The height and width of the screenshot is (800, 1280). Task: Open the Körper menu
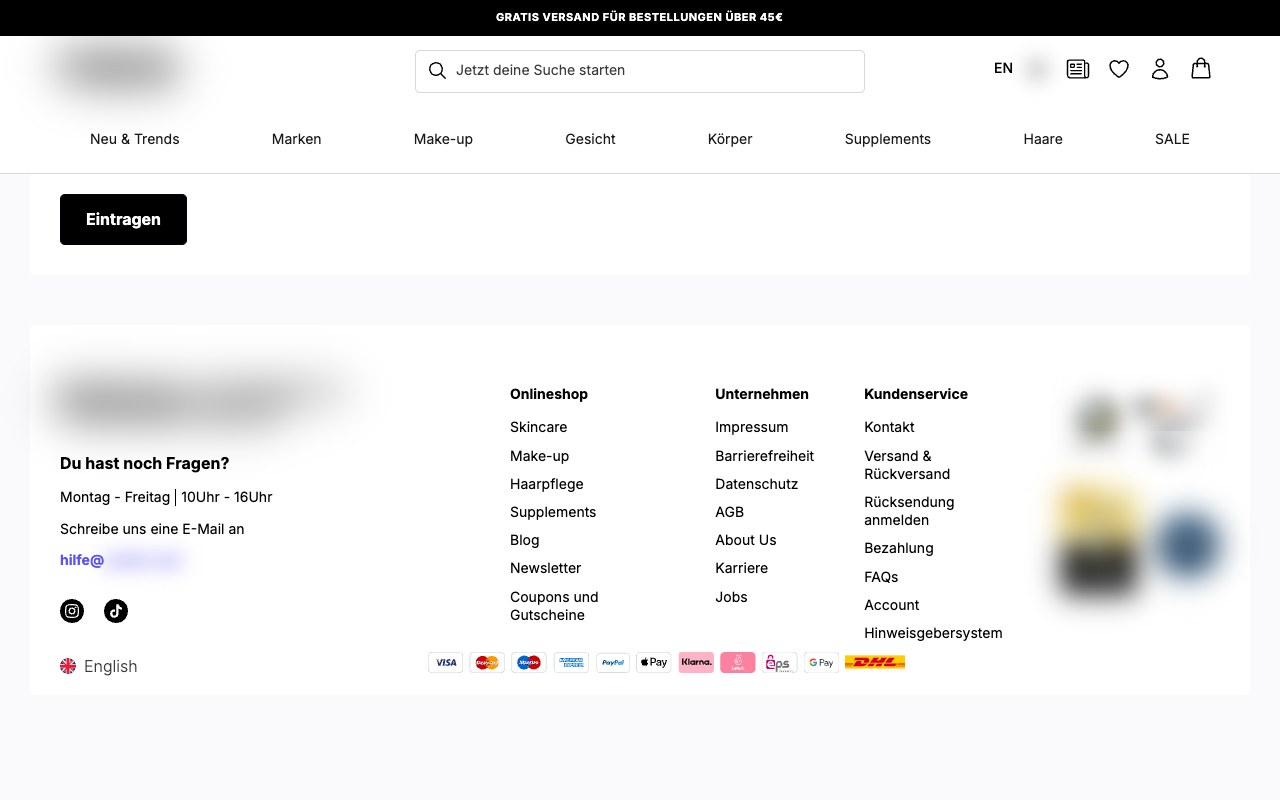click(x=730, y=139)
